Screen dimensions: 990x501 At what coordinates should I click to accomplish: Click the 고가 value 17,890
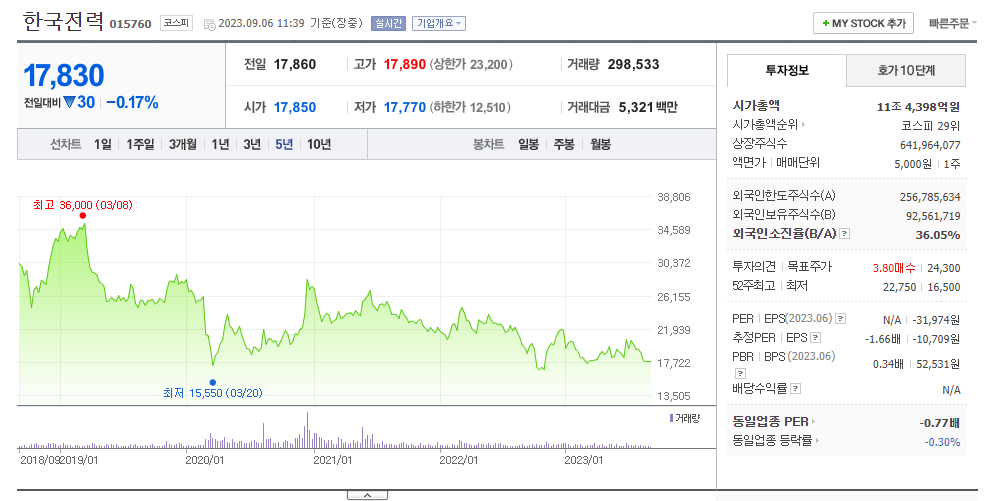tap(405, 64)
